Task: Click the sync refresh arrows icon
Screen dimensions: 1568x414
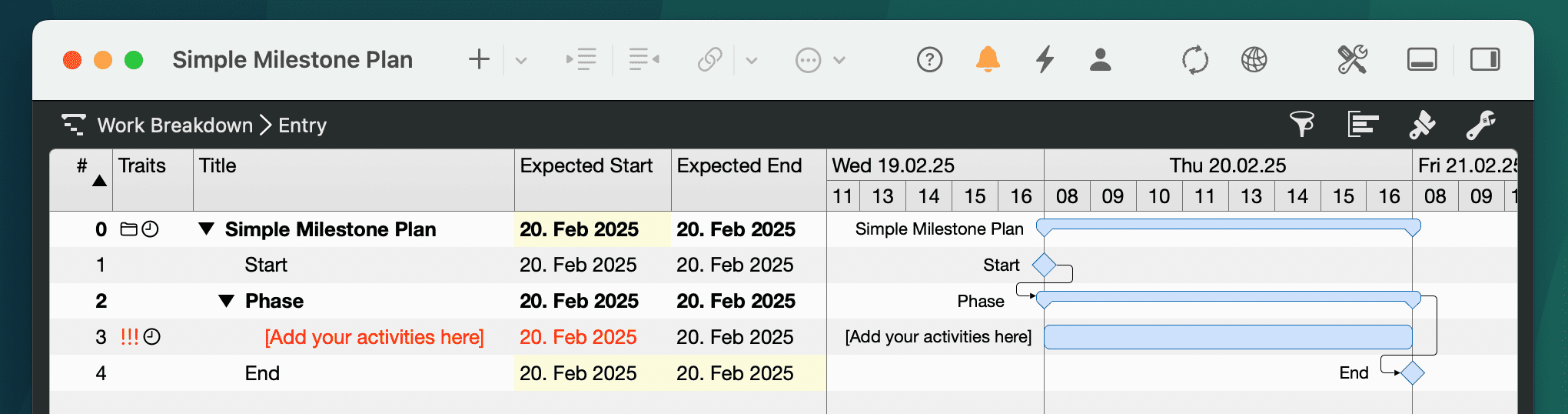Action: click(1195, 59)
